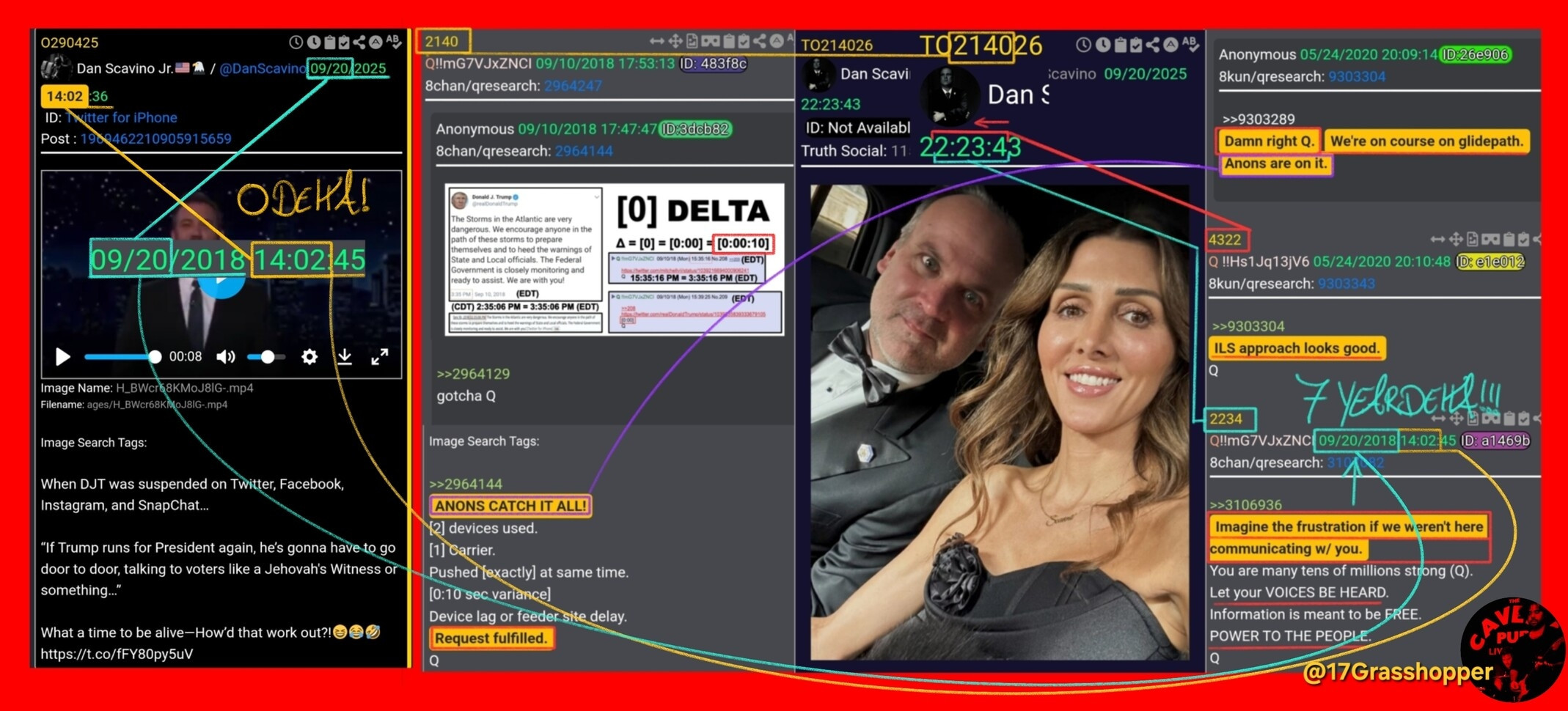The height and width of the screenshot is (711, 1568).
Task: Expand the video to fullscreen
Action: tap(379, 357)
